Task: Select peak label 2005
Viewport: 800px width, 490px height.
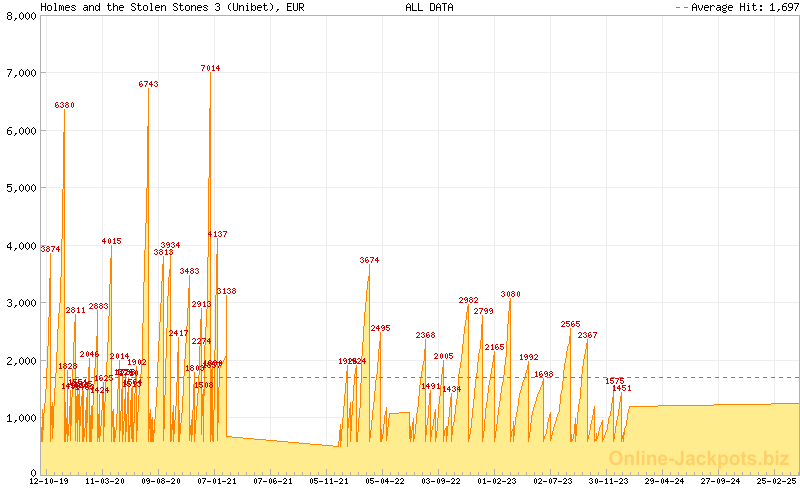Action: point(443,356)
